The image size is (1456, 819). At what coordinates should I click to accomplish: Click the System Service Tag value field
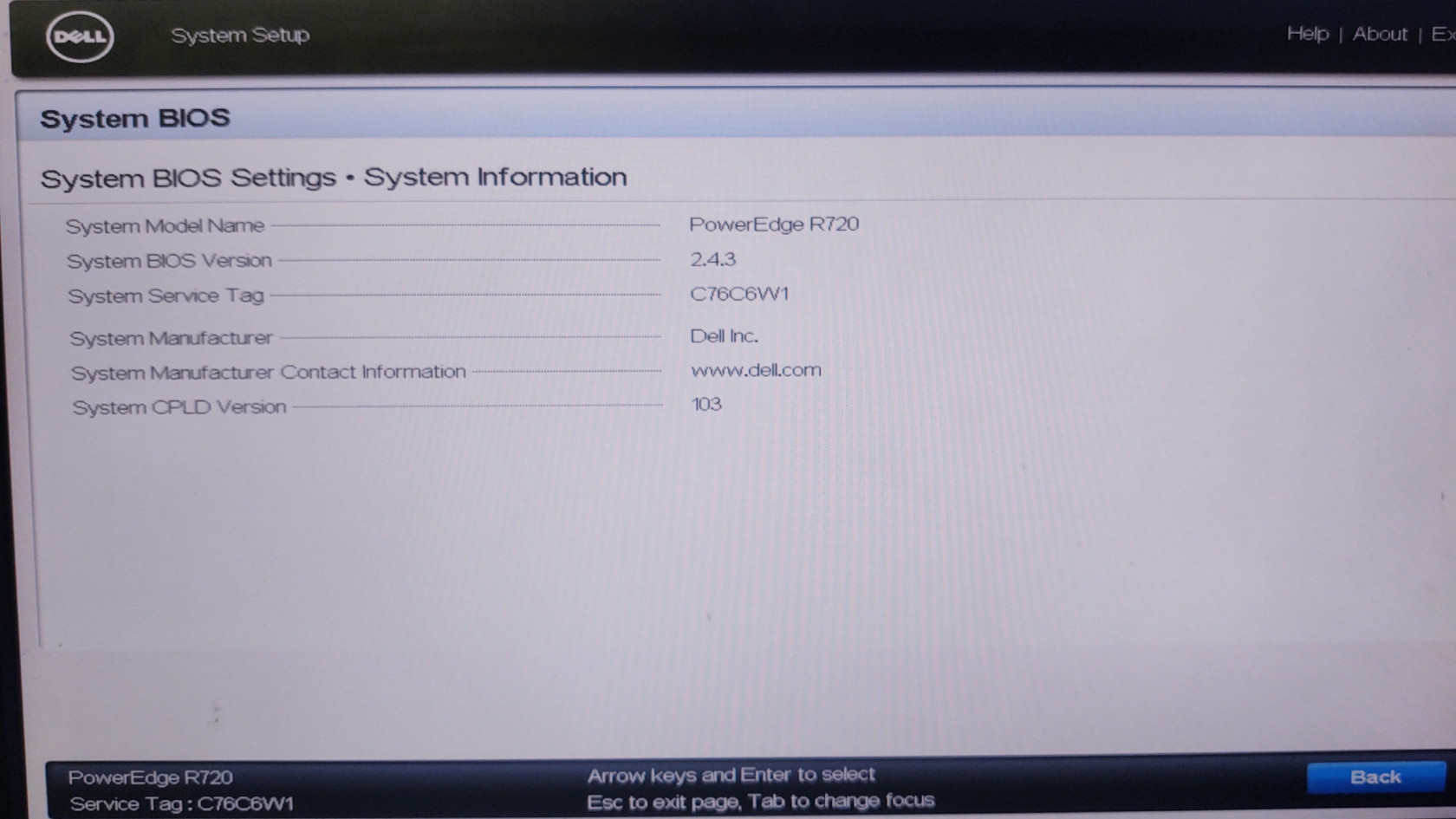point(739,294)
